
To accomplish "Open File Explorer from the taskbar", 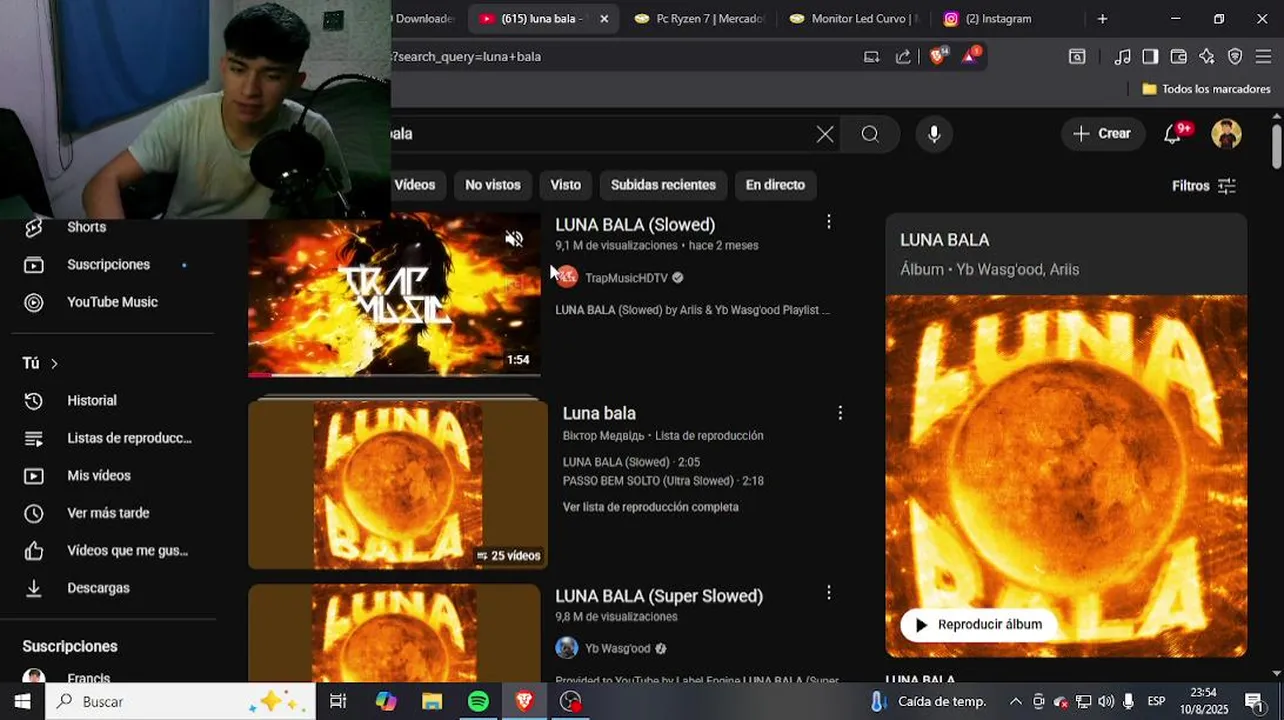I will (x=432, y=702).
